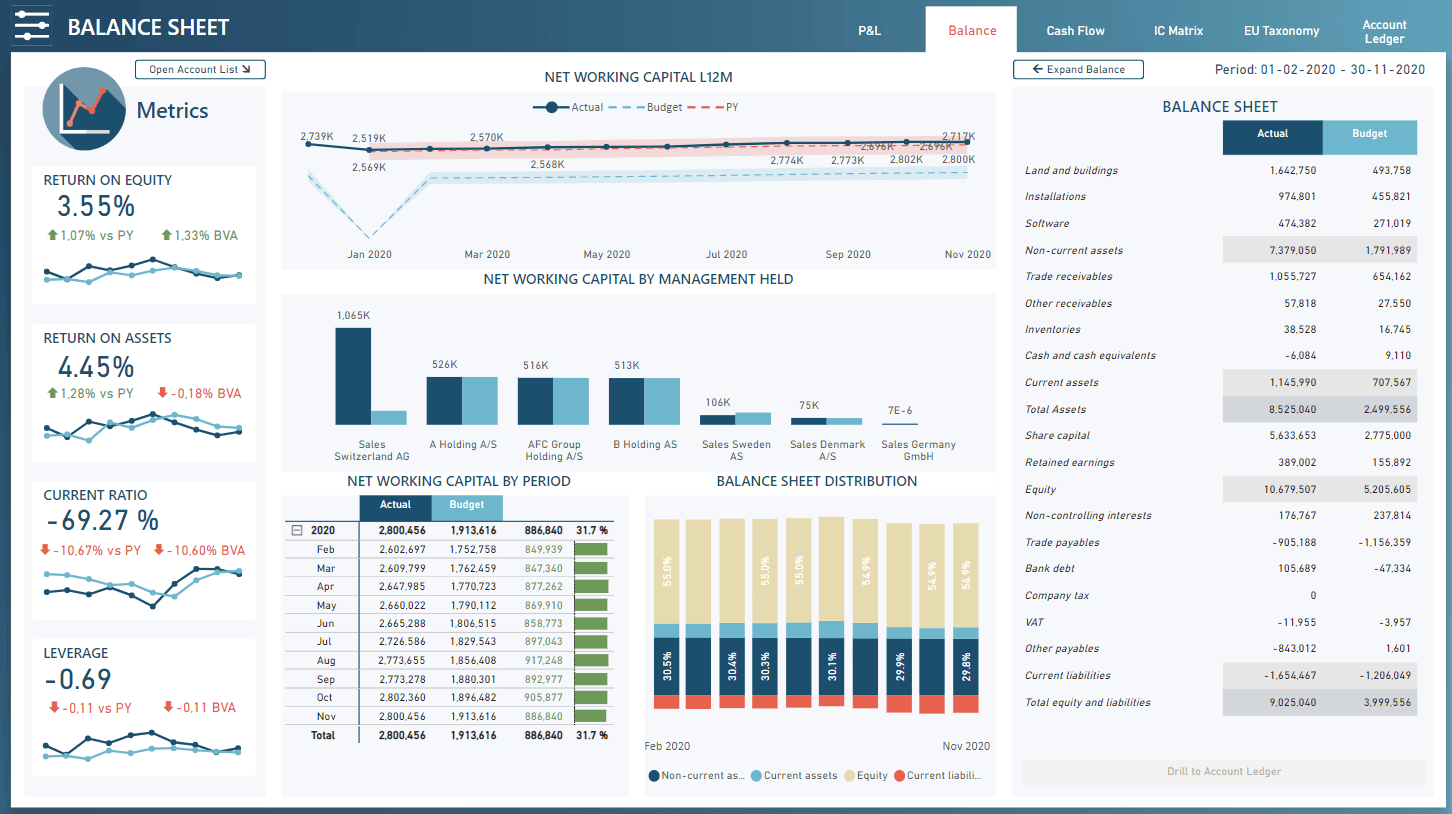The image size is (1452, 814).
Task: Click Return on Assets red BVA arrow
Action: (163, 394)
